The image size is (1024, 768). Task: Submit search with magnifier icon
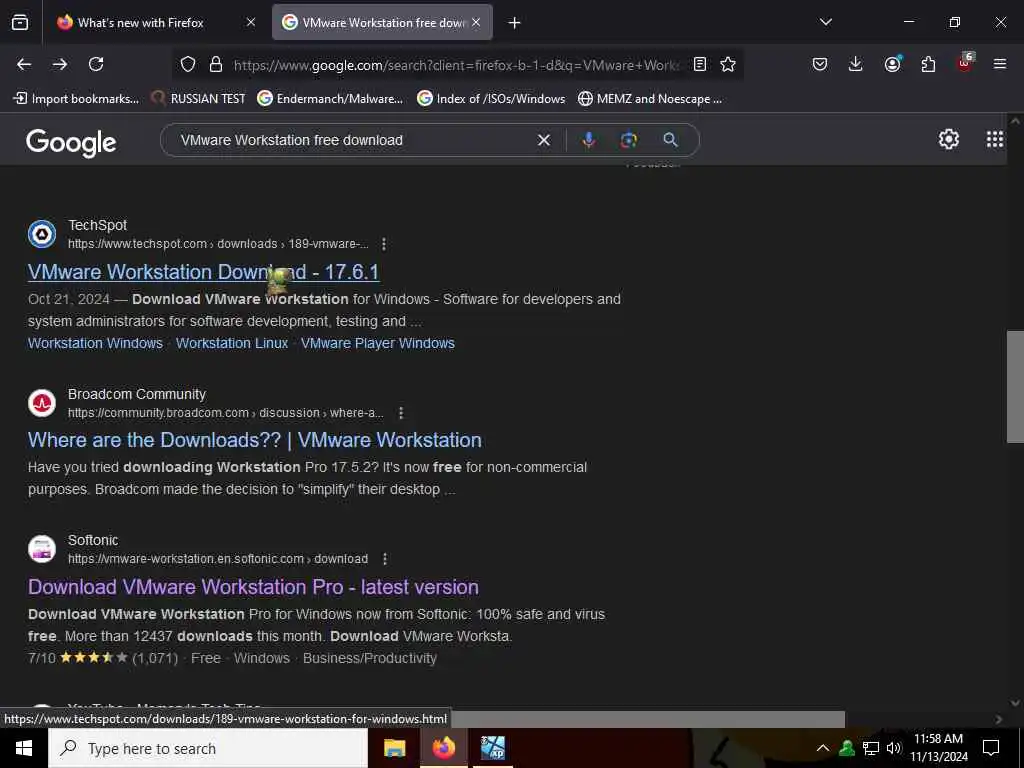[671, 140]
